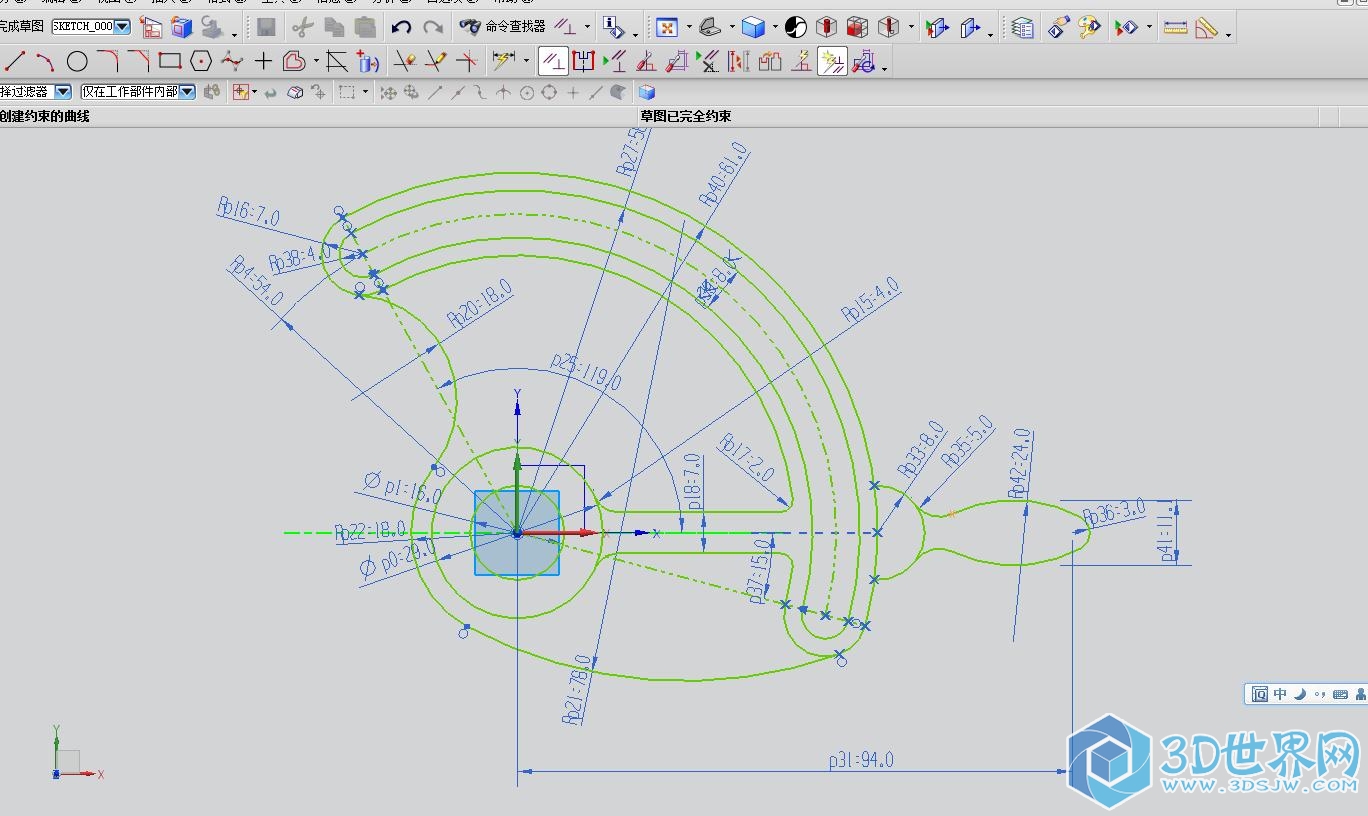1368x816 pixels.
Task: Toggle shaded rendering style cube
Action: pos(753,27)
